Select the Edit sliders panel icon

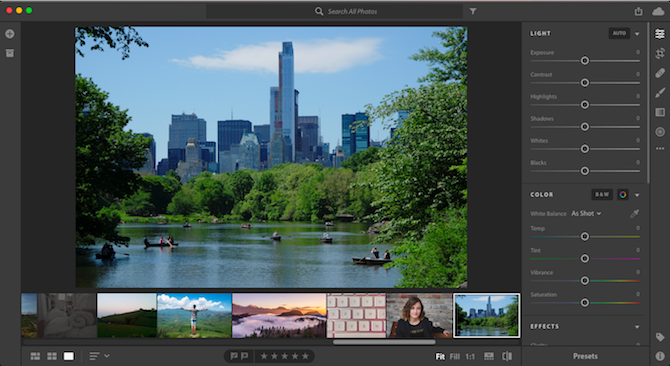click(x=660, y=34)
